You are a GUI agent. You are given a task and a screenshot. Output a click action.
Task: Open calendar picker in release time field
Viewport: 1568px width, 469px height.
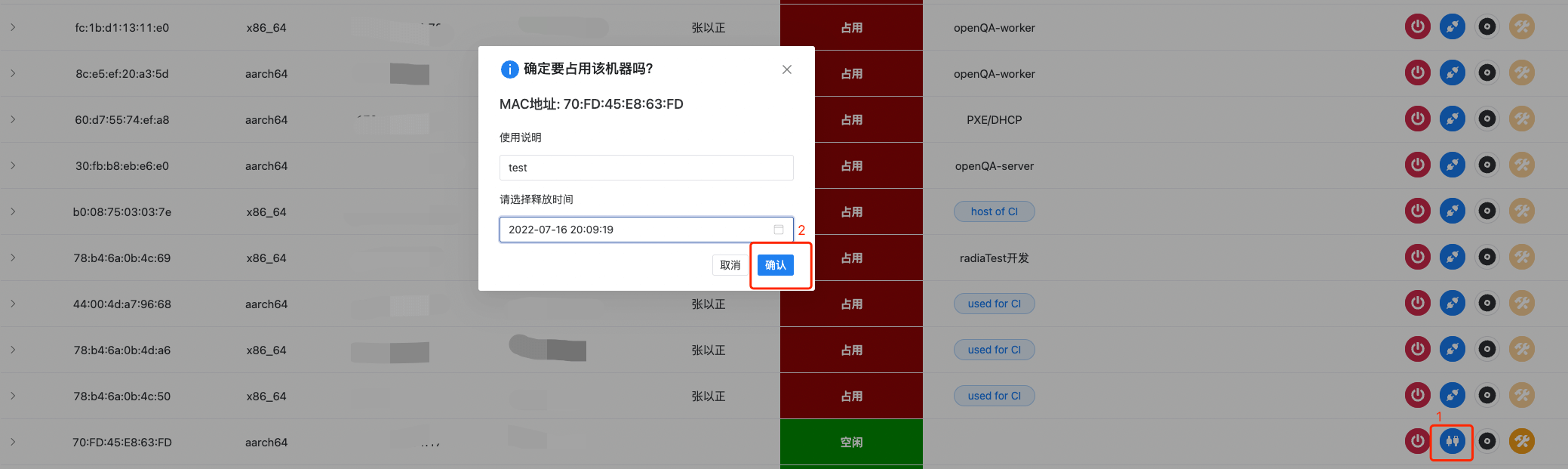tap(778, 230)
